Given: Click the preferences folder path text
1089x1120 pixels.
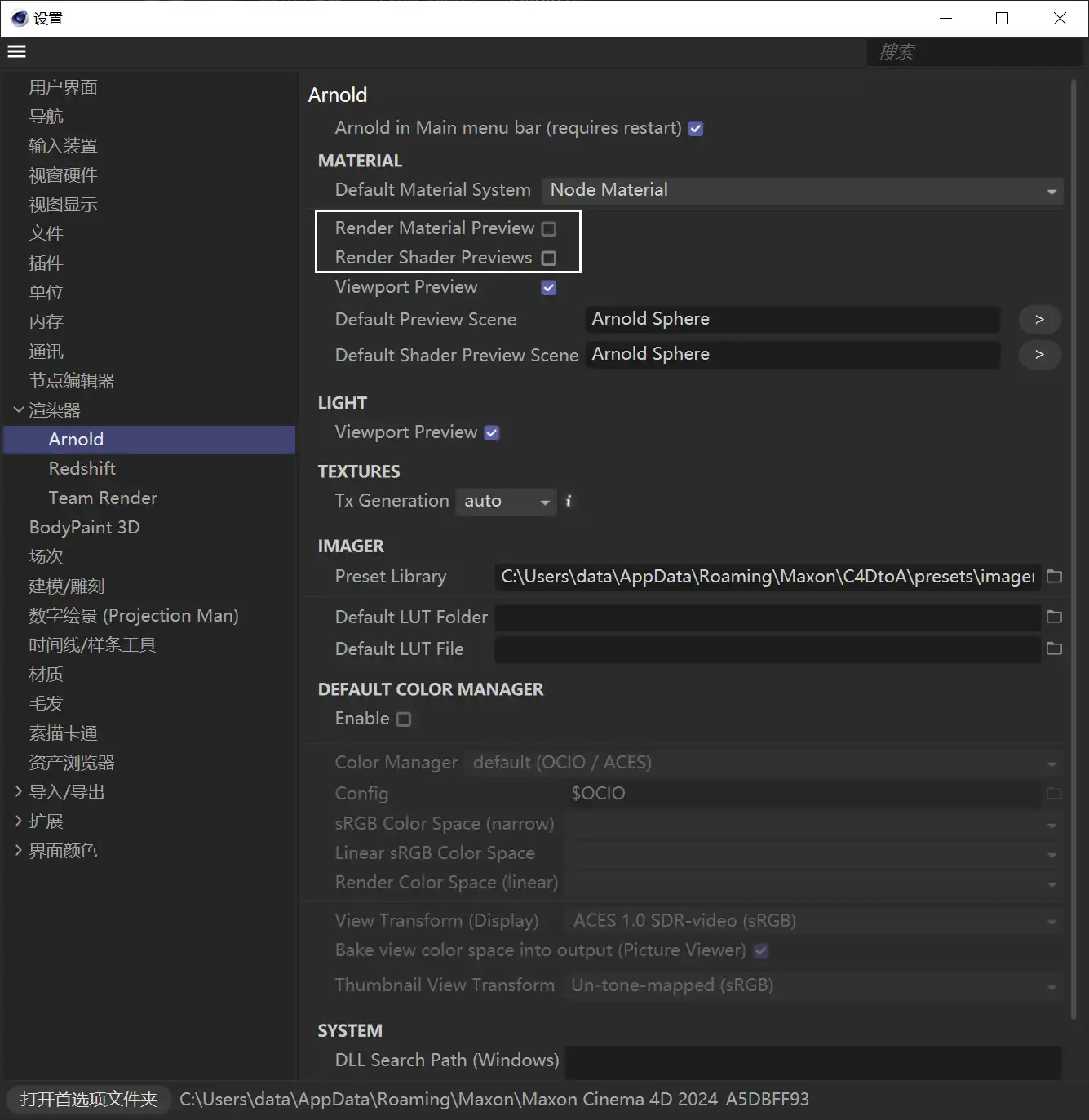Looking at the screenshot, I should (494, 1100).
